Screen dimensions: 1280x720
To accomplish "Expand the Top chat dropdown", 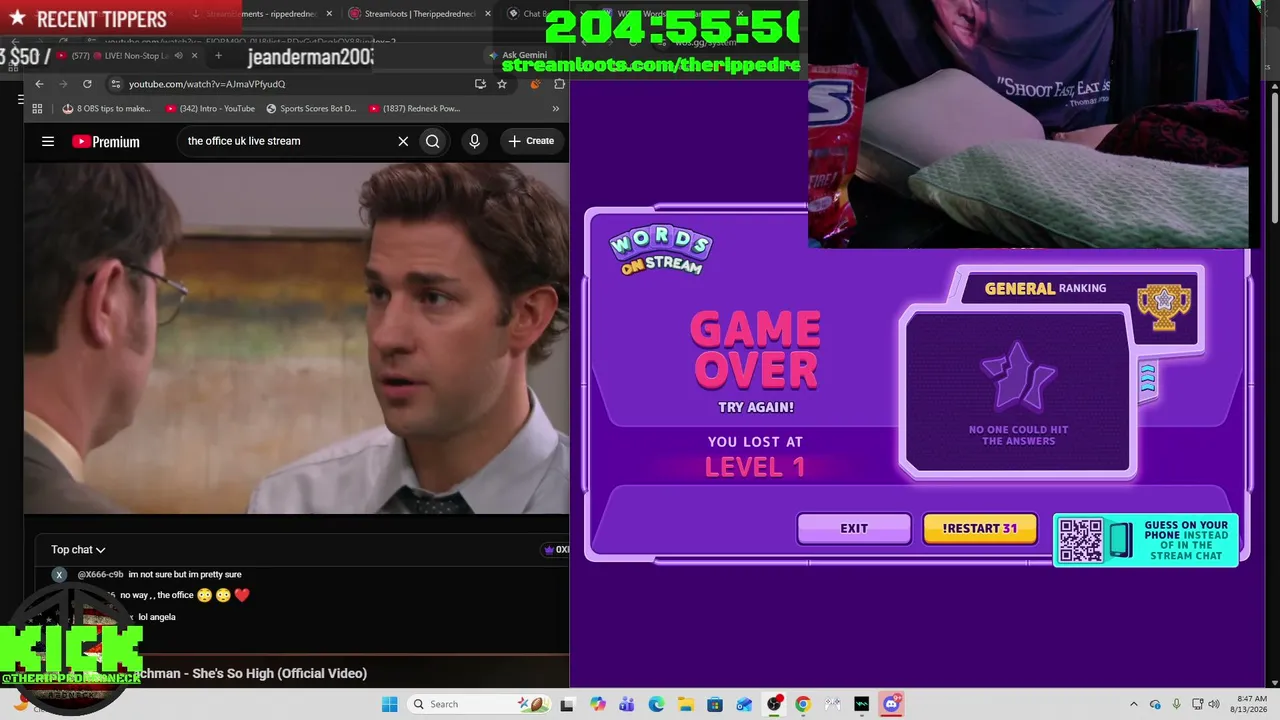I will (x=78, y=549).
